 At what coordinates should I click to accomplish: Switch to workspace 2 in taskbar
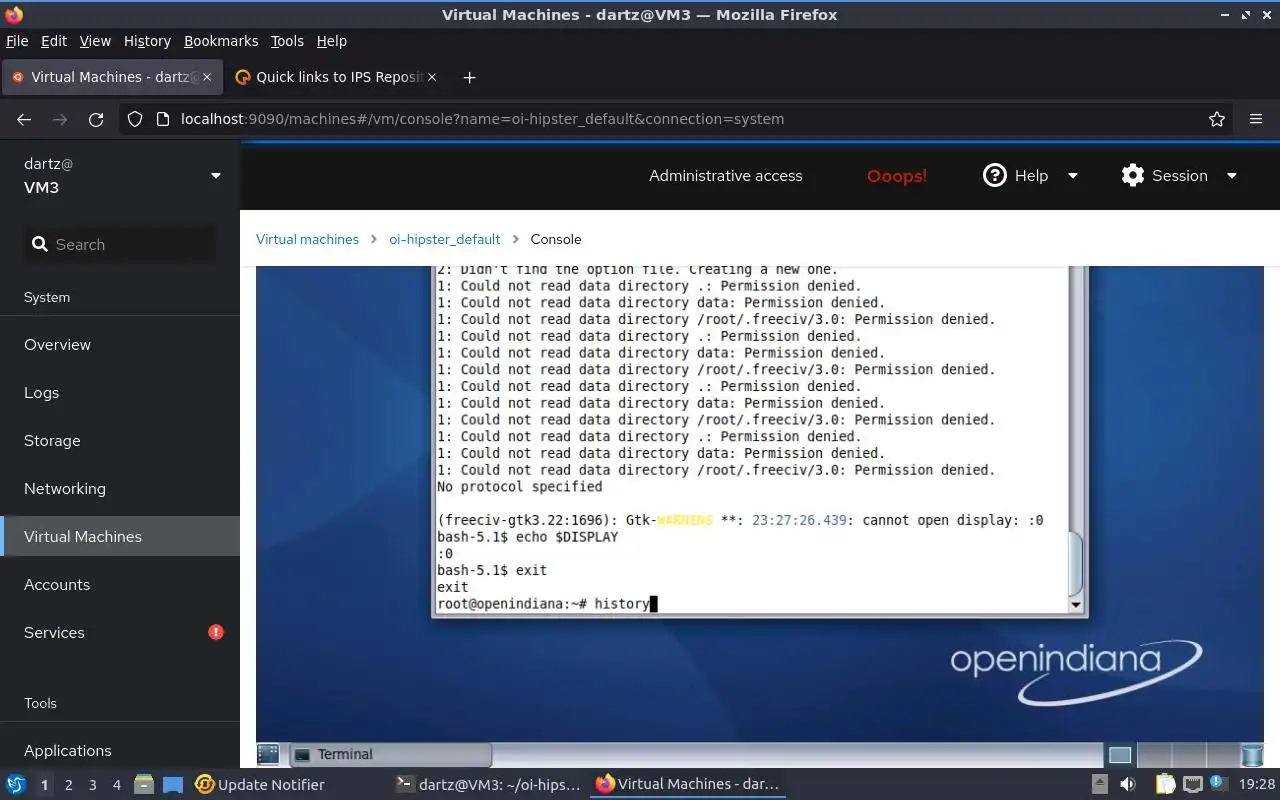click(x=68, y=785)
